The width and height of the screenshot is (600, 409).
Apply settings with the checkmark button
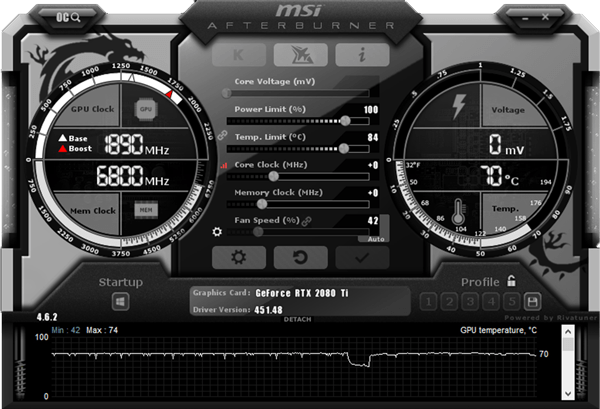tap(361, 257)
